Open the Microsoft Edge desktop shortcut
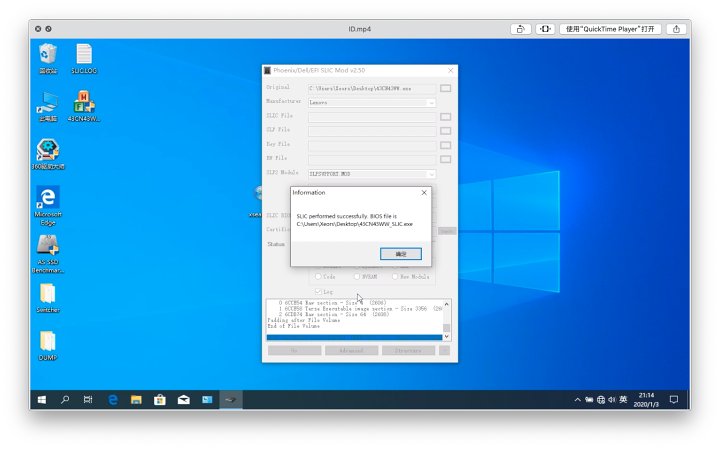 coord(47,197)
